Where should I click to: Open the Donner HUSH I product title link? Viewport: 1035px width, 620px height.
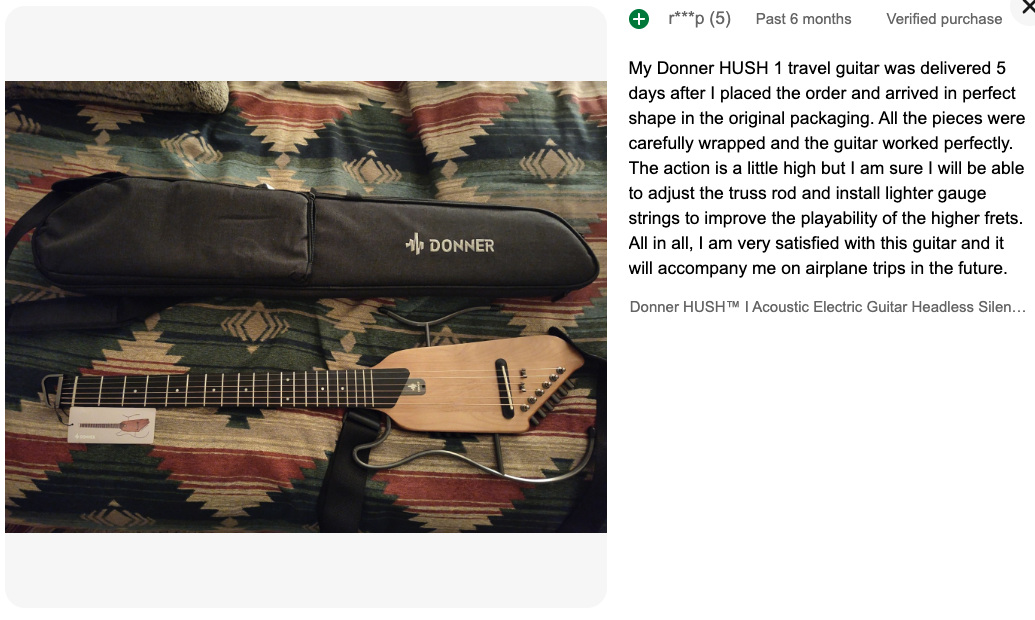click(827, 307)
